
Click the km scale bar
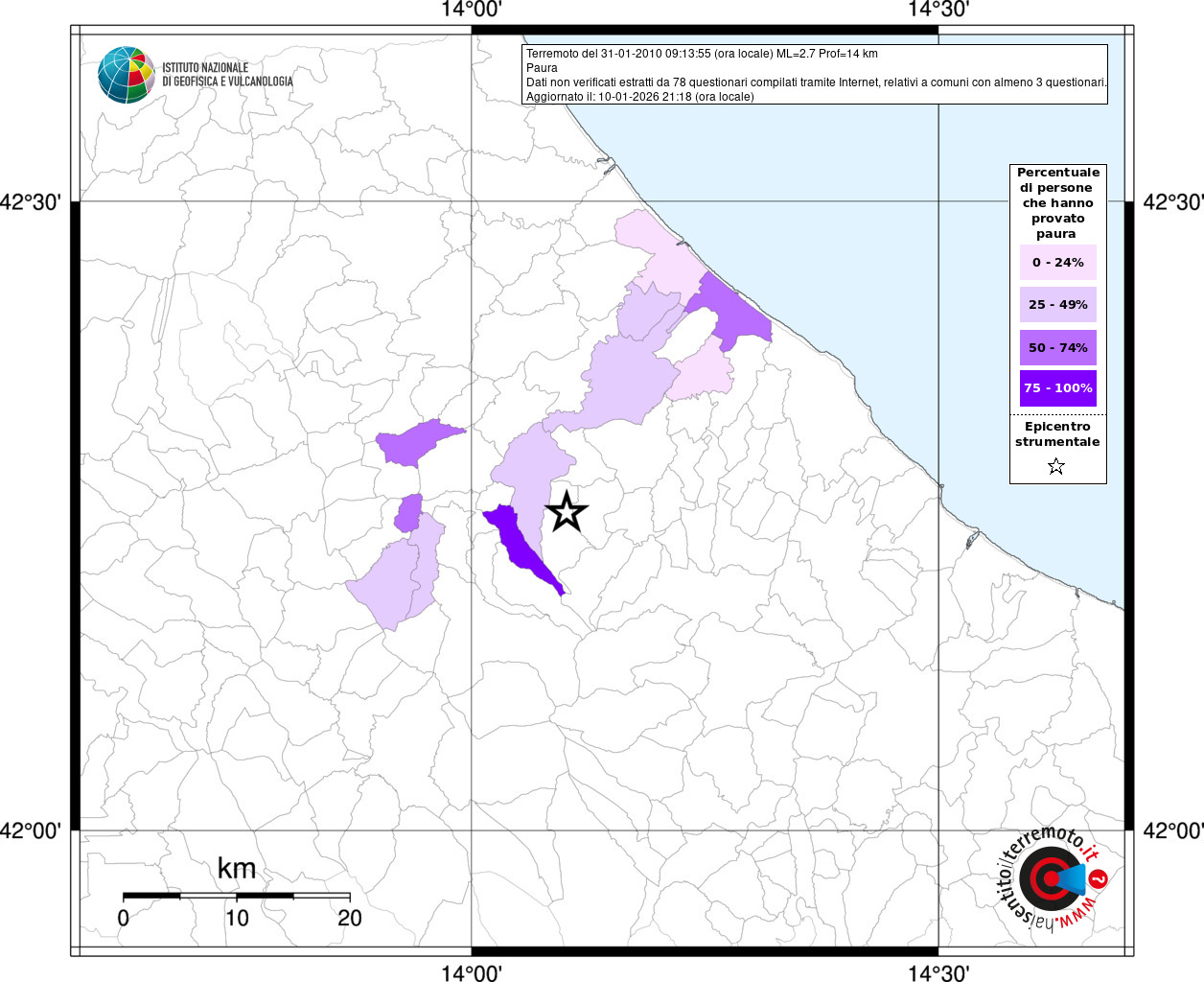pos(236,895)
